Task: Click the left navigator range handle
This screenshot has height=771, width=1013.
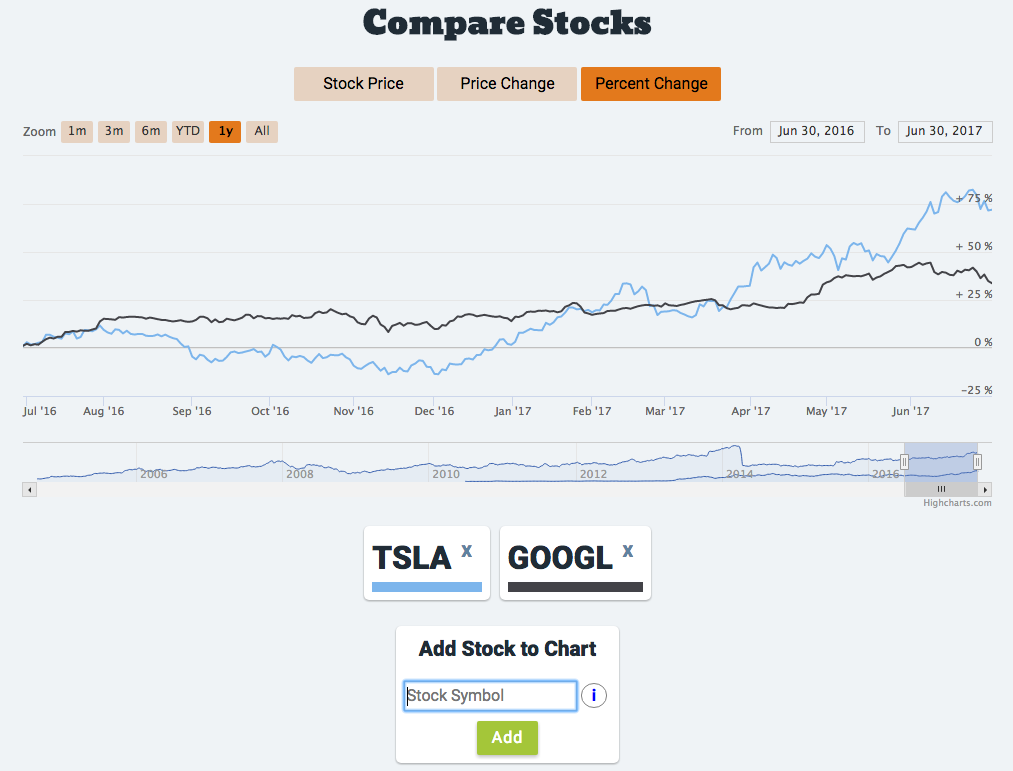Action: point(904,461)
